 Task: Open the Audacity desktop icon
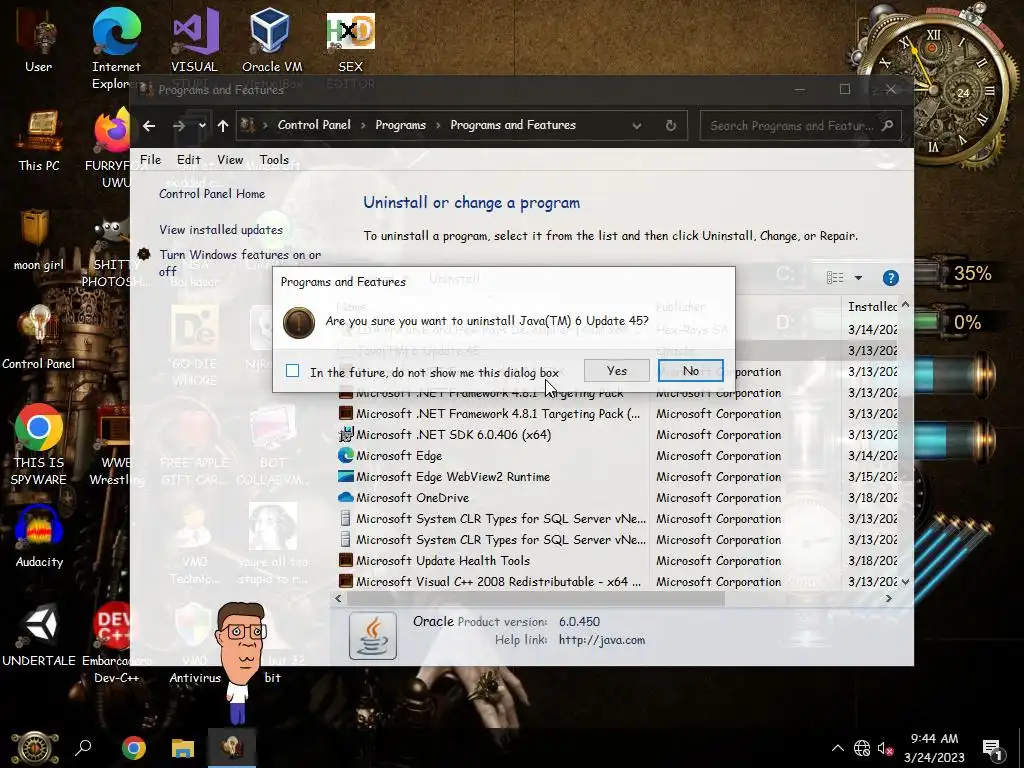pyautogui.click(x=39, y=536)
